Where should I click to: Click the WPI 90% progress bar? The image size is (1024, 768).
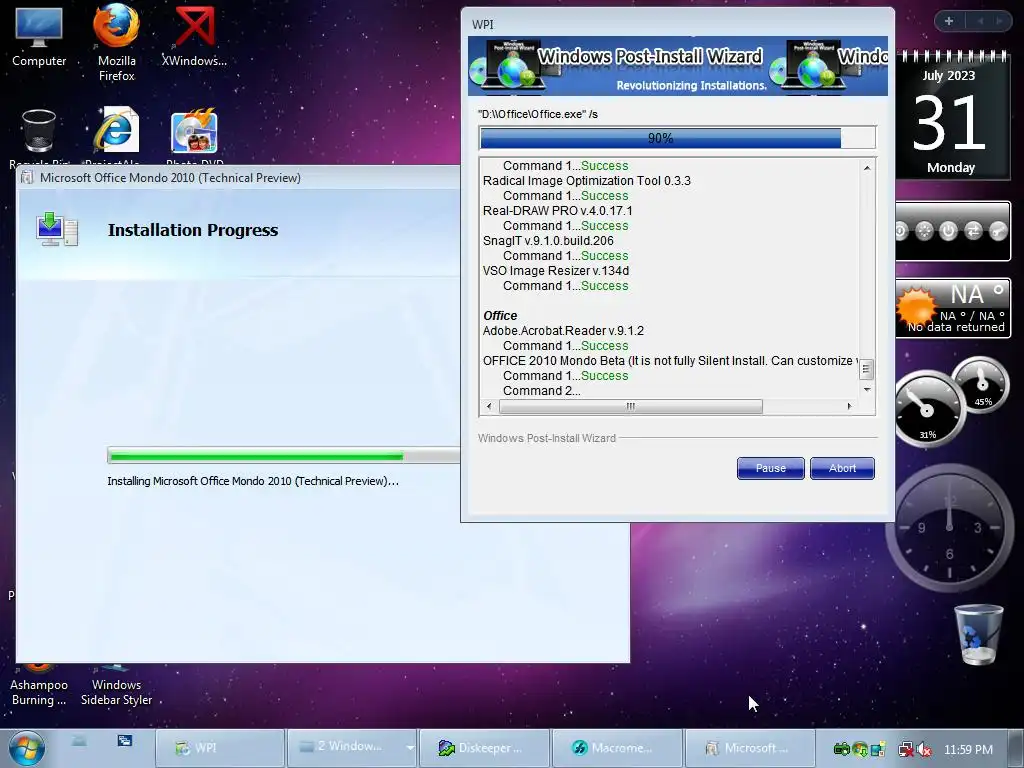(x=677, y=138)
